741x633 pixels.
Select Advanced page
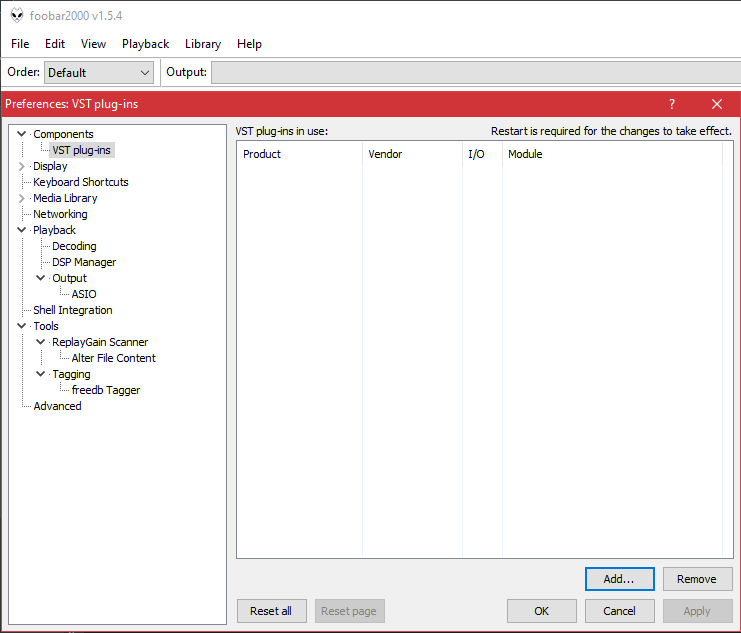click(x=57, y=406)
